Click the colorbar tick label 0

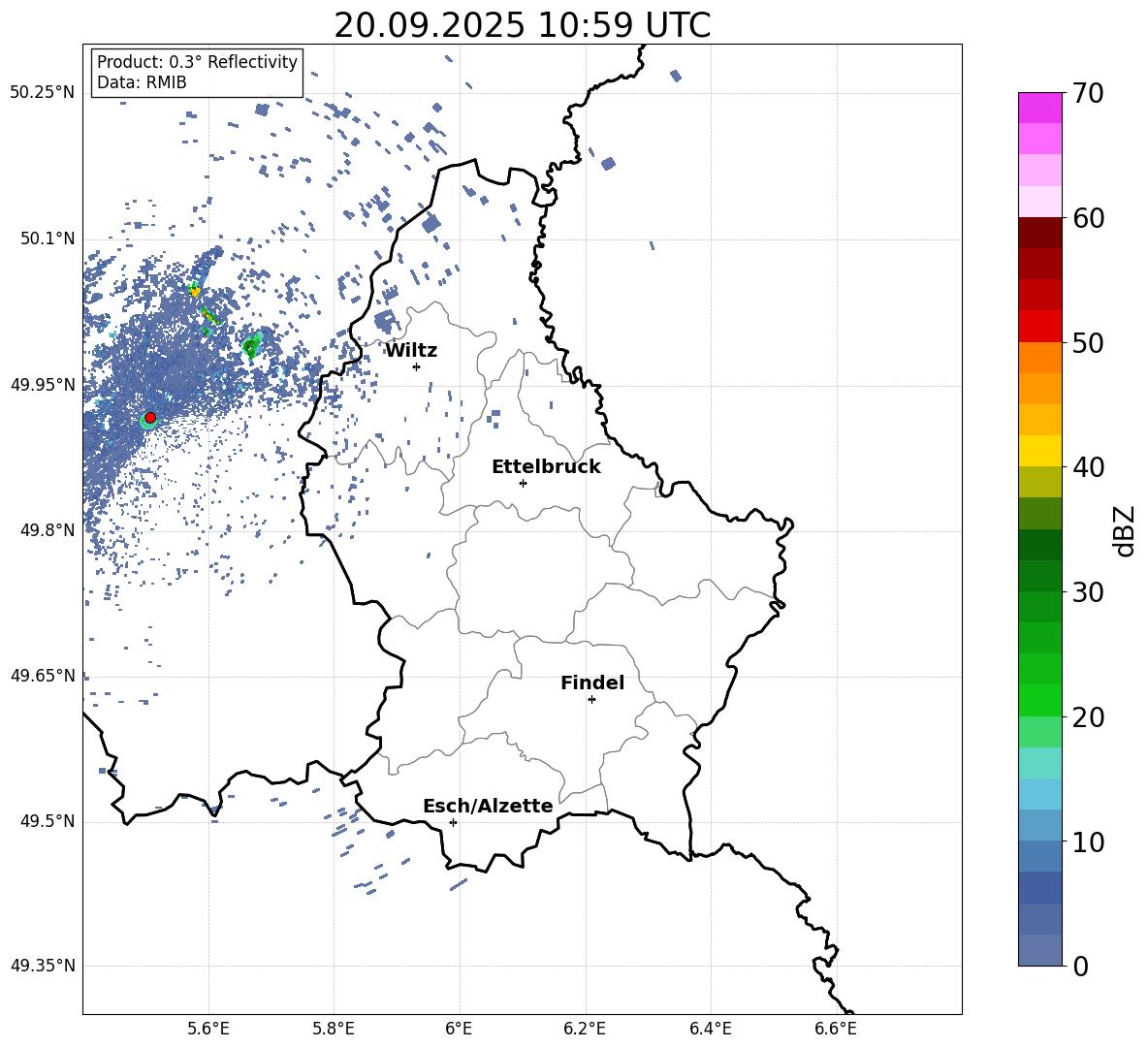tap(1080, 967)
